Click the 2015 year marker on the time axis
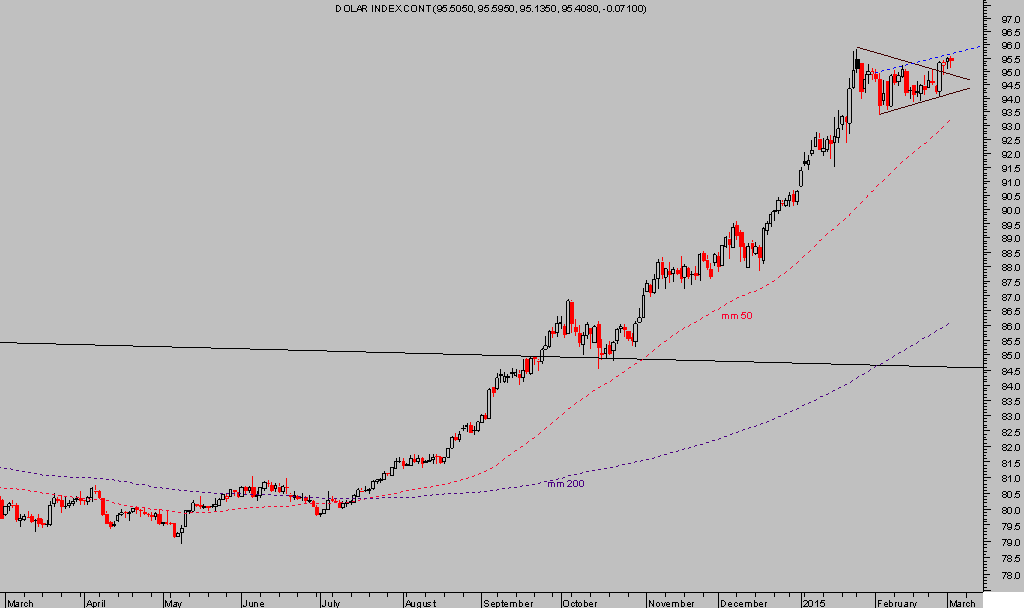1024x608 pixels. (814, 603)
